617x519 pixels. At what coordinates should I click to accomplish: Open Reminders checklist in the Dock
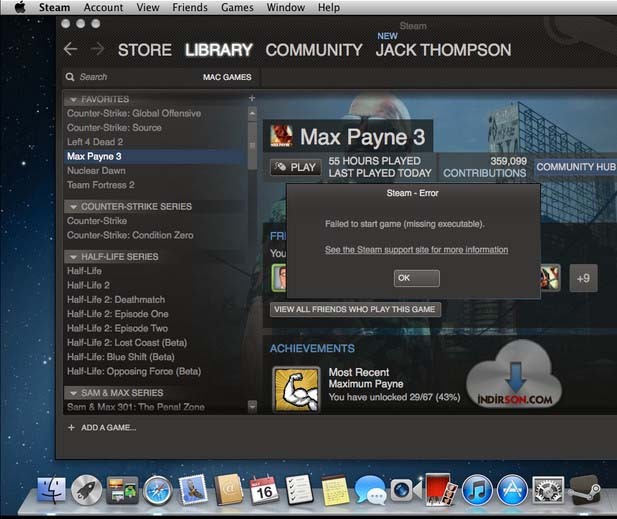click(x=299, y=490)
